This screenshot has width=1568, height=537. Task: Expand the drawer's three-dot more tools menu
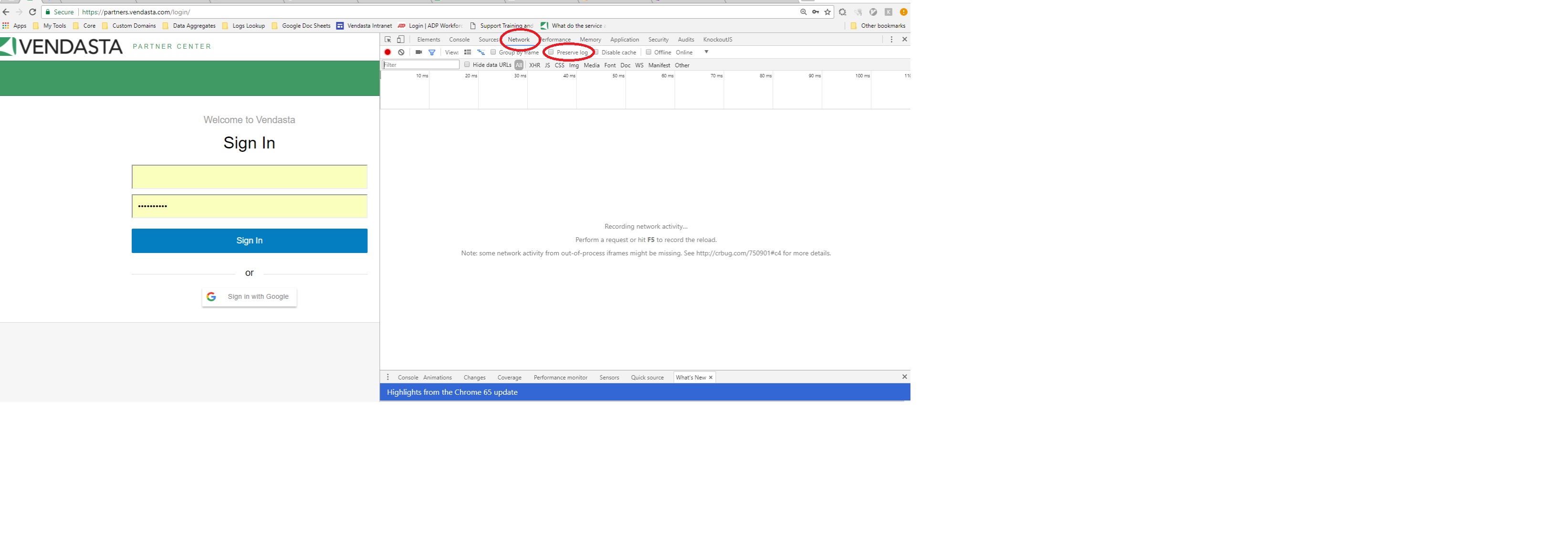388,378
